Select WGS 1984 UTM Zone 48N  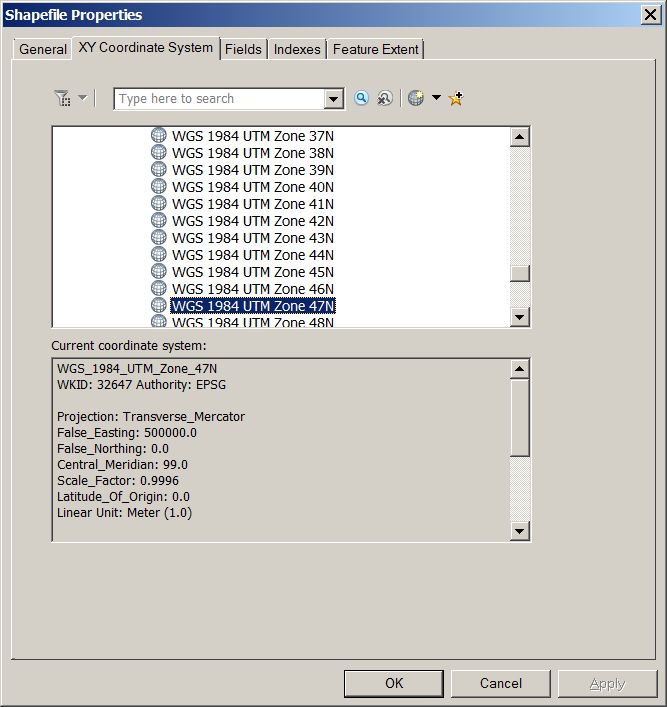253,321
